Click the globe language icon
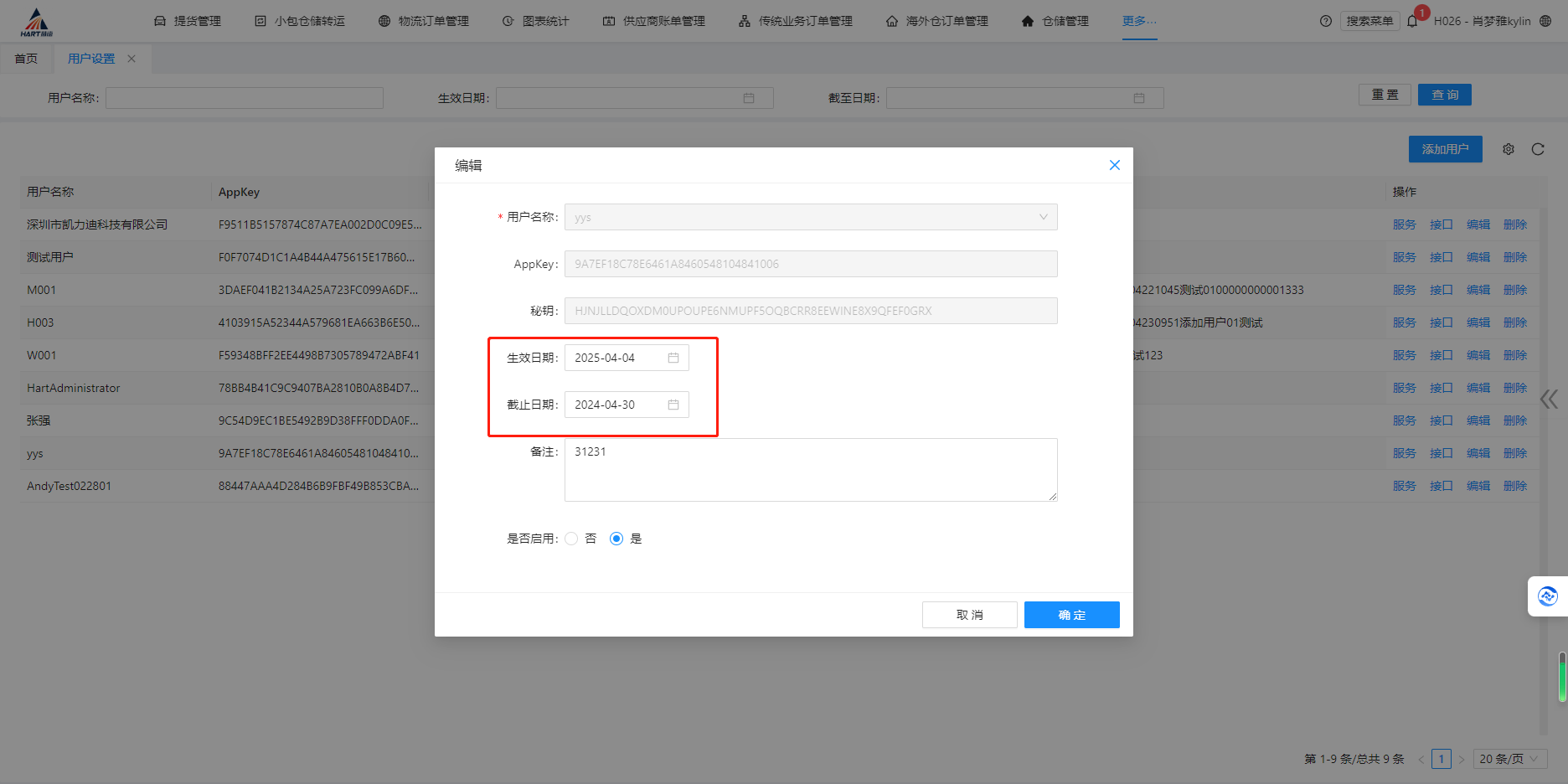1568x784 pixels. click(x=1545, y=22)
